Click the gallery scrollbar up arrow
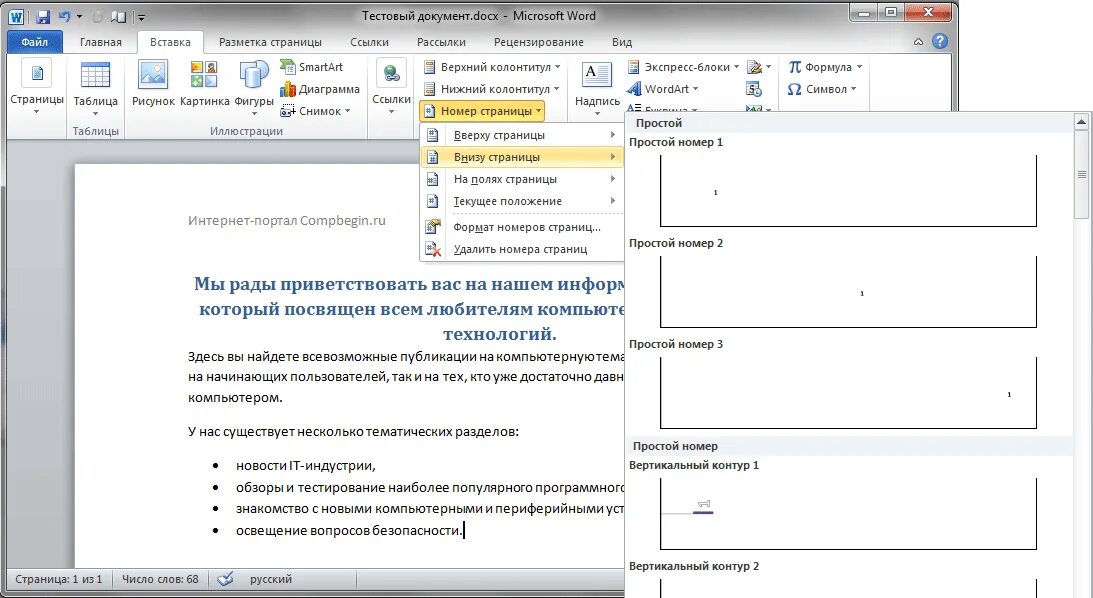The width and height of the screenshot is (1093, 598). 1081,123
